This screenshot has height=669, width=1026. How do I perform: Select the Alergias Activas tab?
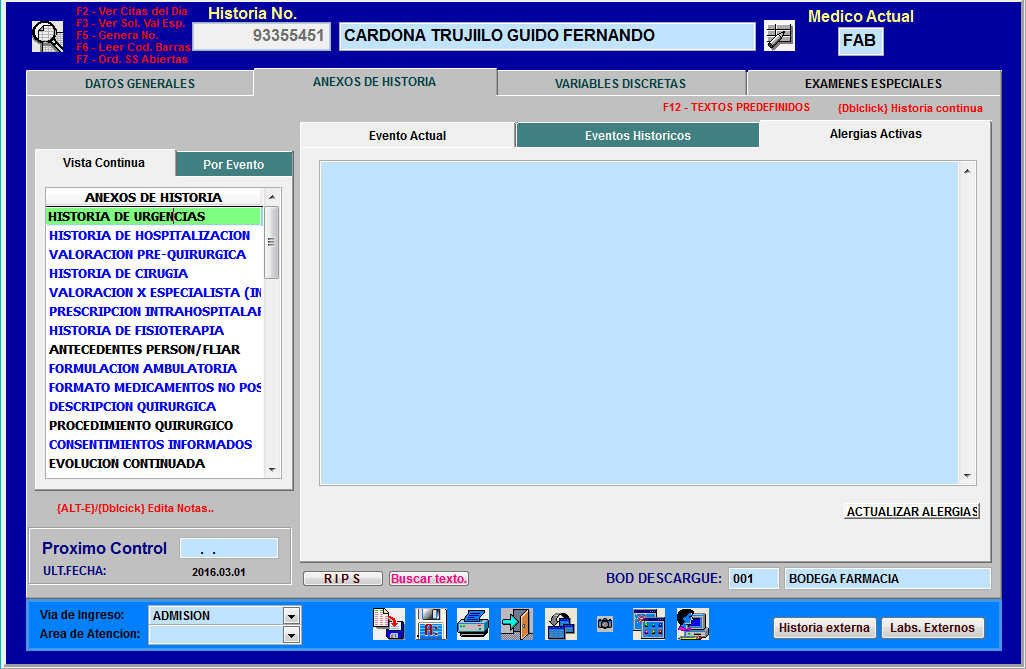point(876,134)
